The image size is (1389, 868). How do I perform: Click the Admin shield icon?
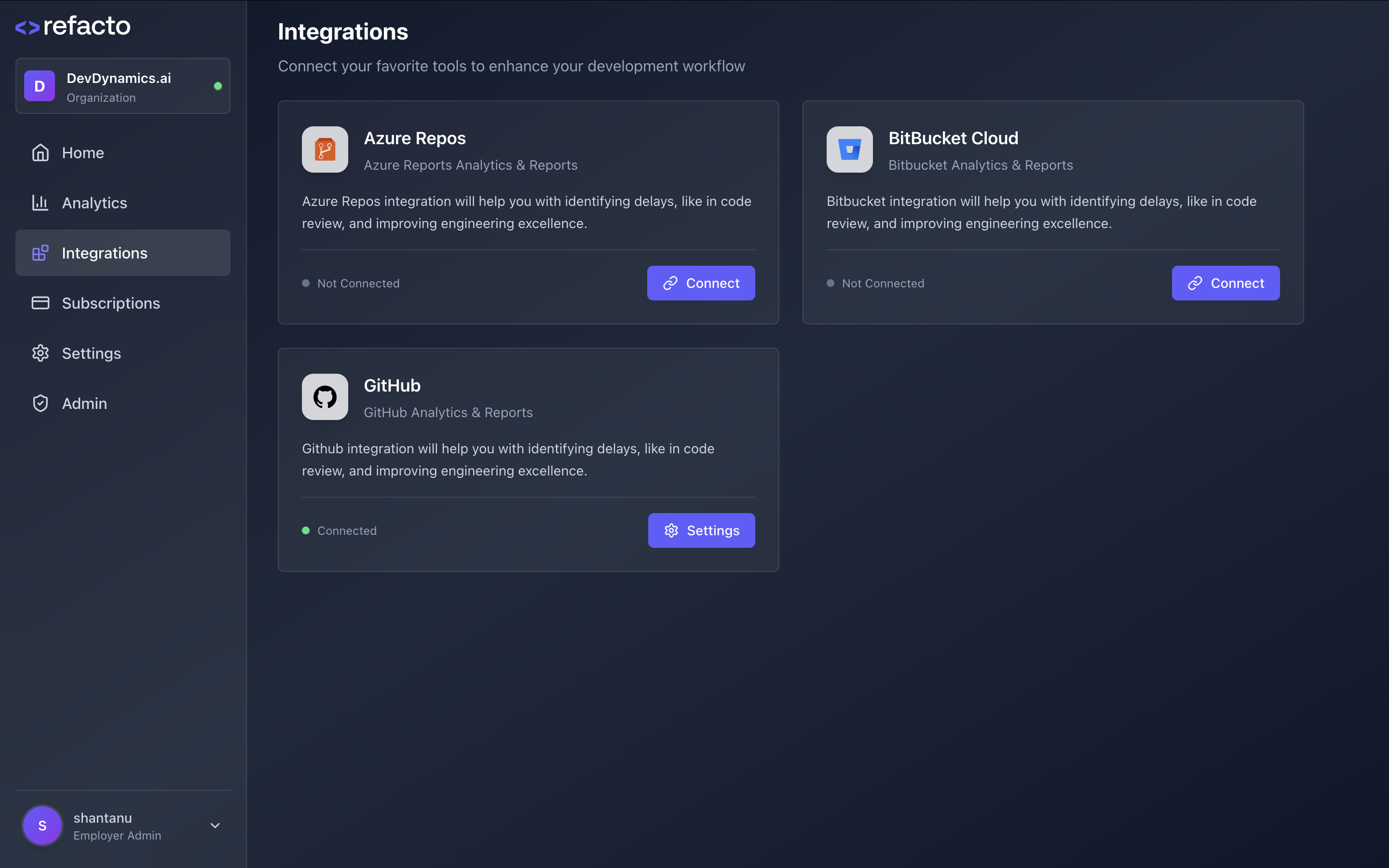(x=40, y=403)
